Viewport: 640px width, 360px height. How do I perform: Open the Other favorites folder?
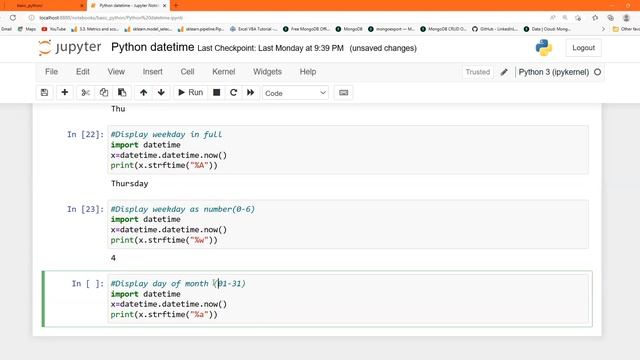click(626, 29)
